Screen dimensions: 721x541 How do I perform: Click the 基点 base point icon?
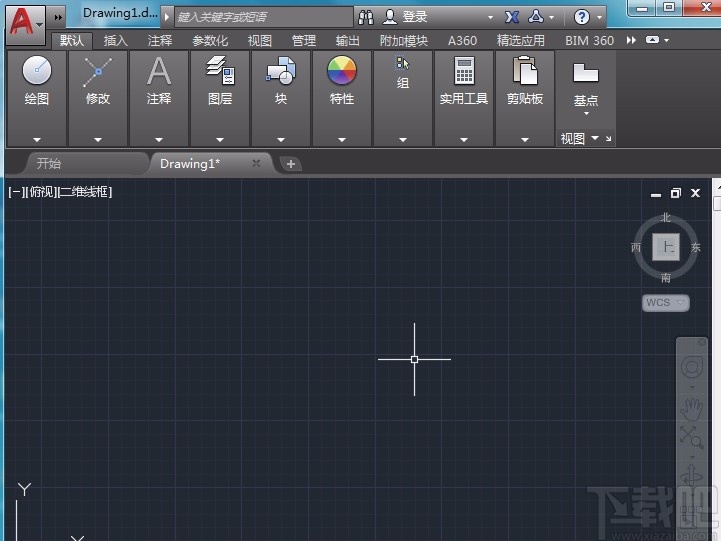point(586,73)
